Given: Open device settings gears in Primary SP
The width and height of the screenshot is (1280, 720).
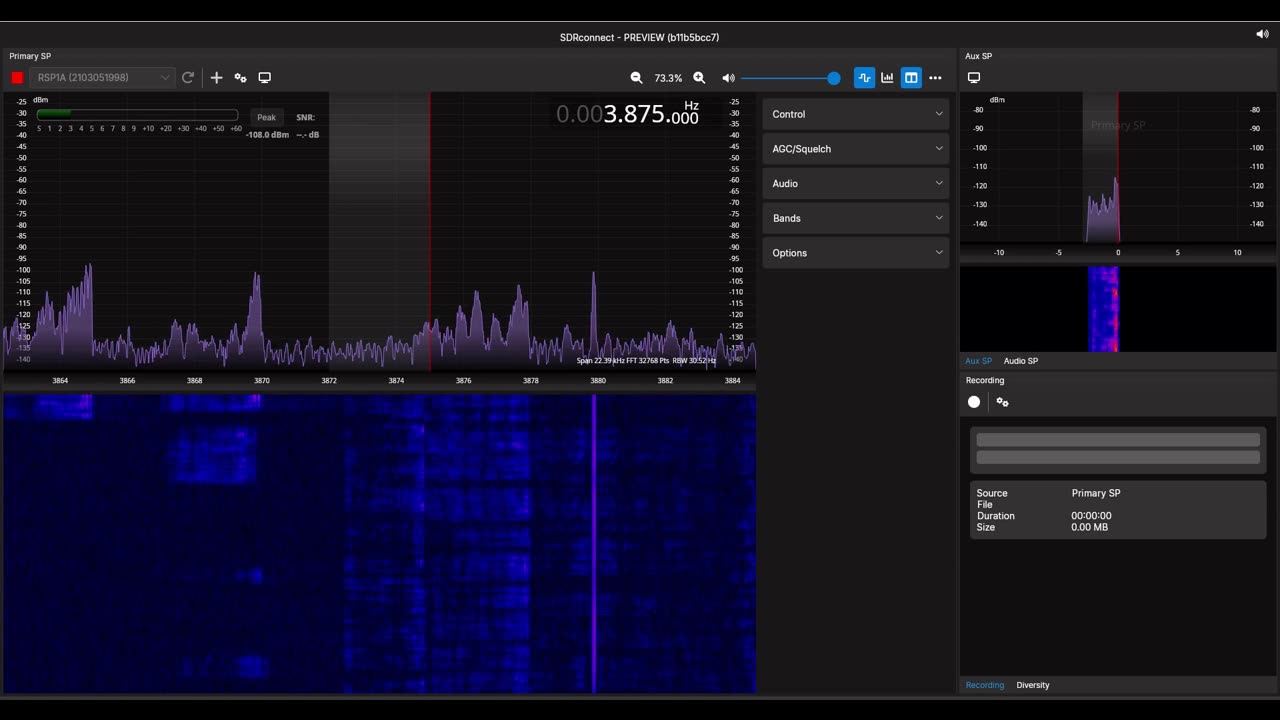Looking at the screenshot, I should [240, 78].
